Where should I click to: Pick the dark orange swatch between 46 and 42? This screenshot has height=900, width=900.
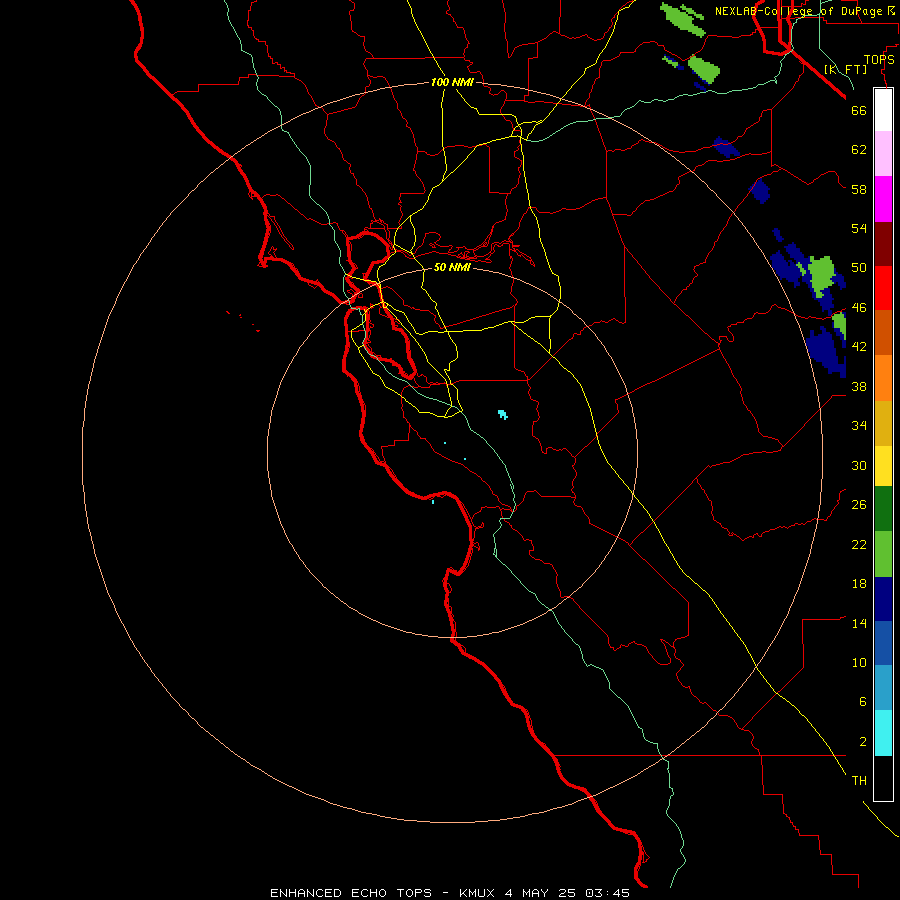pos(883,332)
